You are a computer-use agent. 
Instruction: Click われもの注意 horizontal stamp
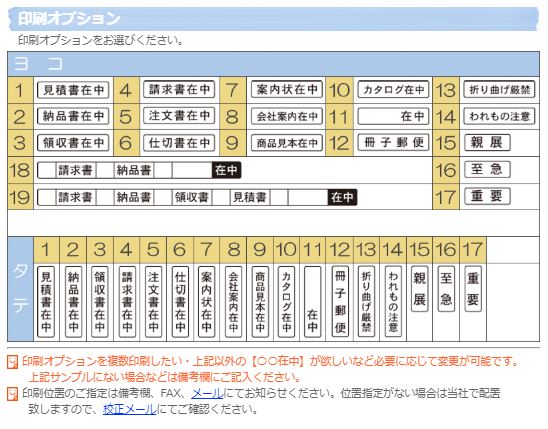point(499,116)
